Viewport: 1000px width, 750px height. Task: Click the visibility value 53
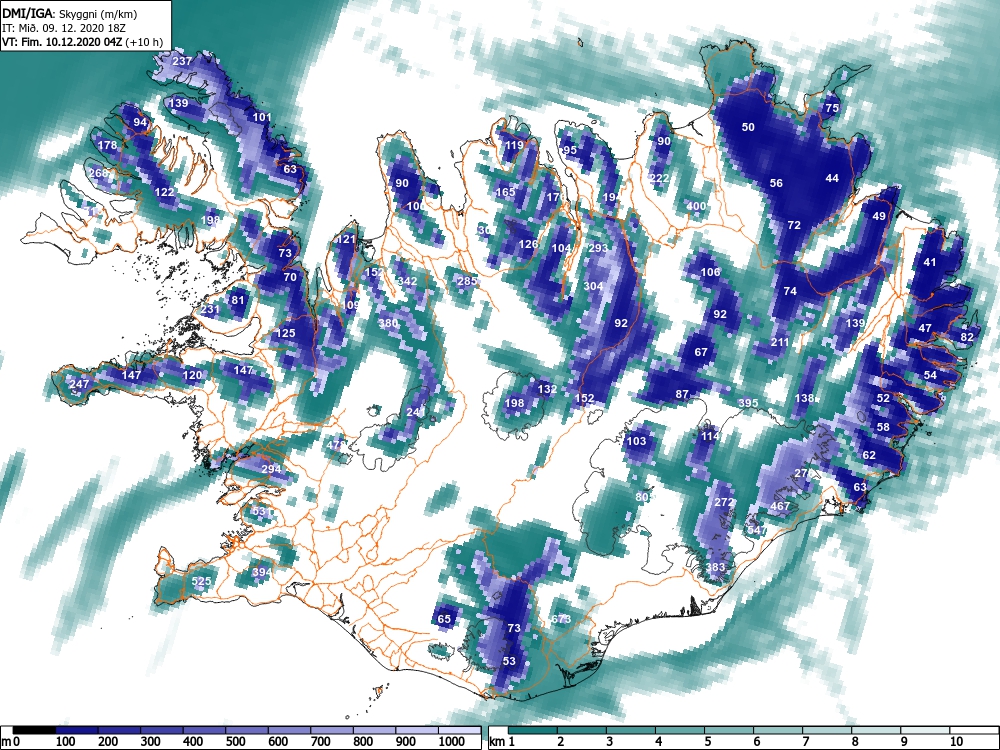tap(509, 661)
